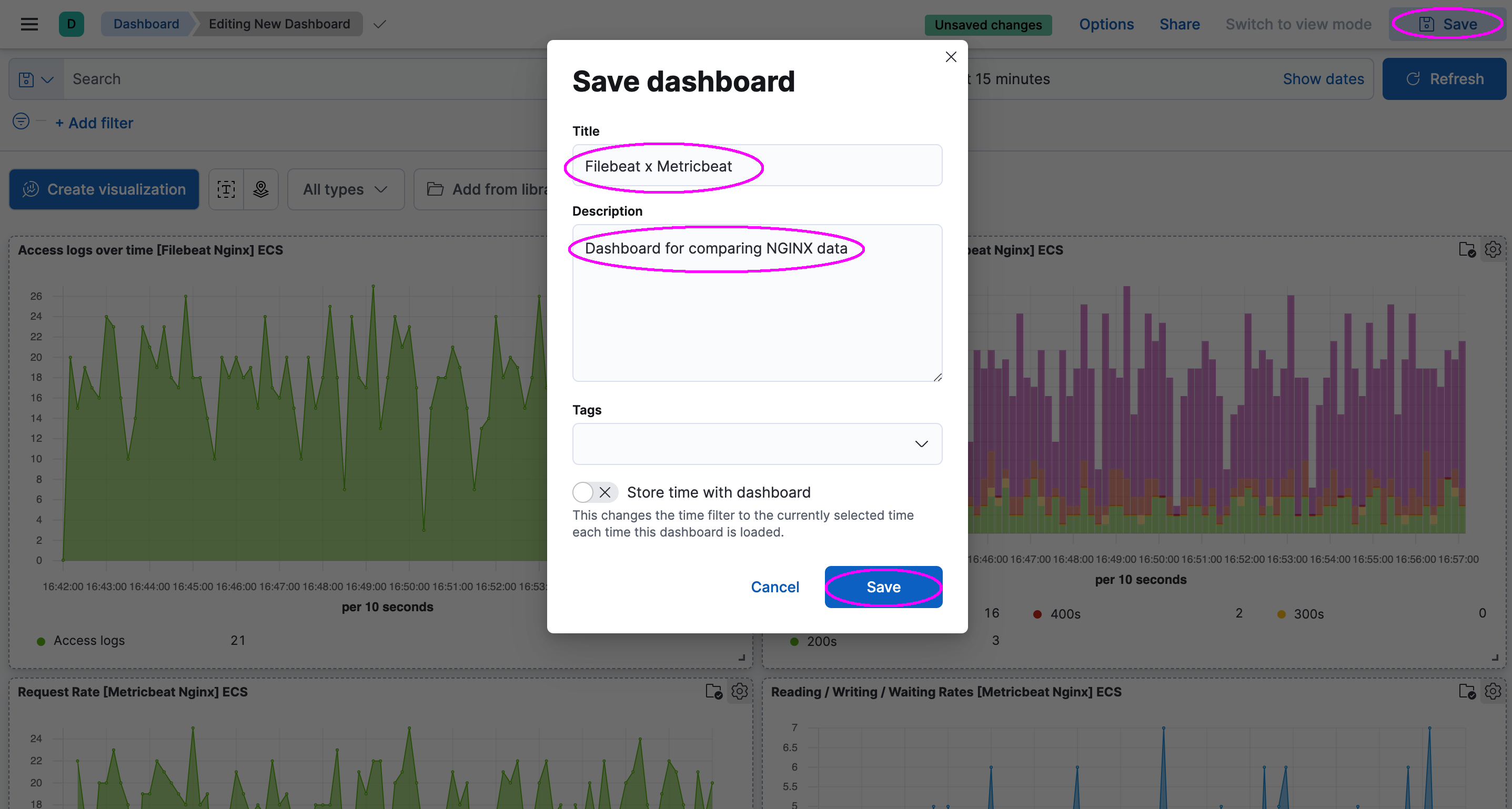Focus the Title input field
The image size is (1512, 809).
pos(757,166)
